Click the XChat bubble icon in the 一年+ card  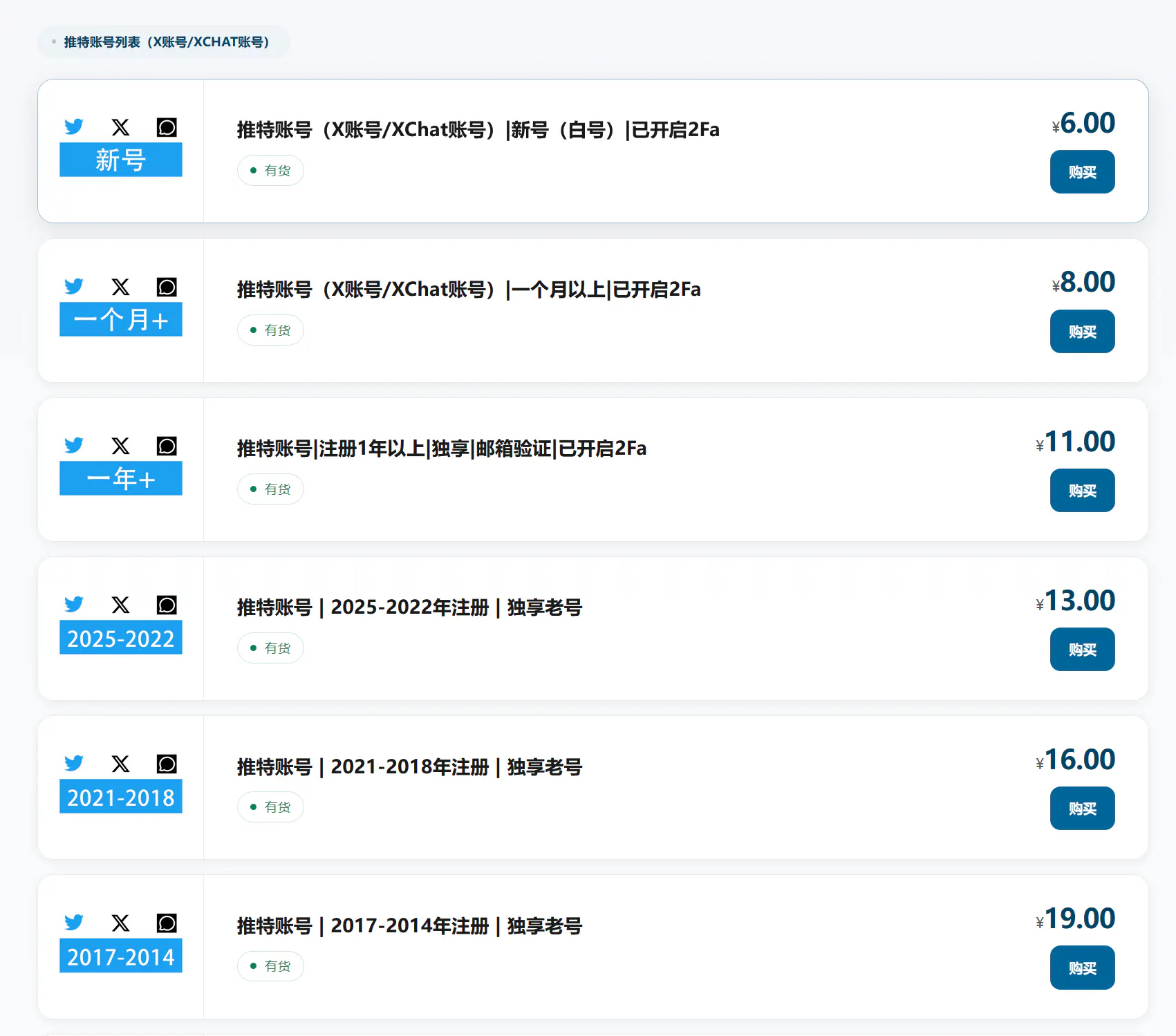tap(167, 446)
